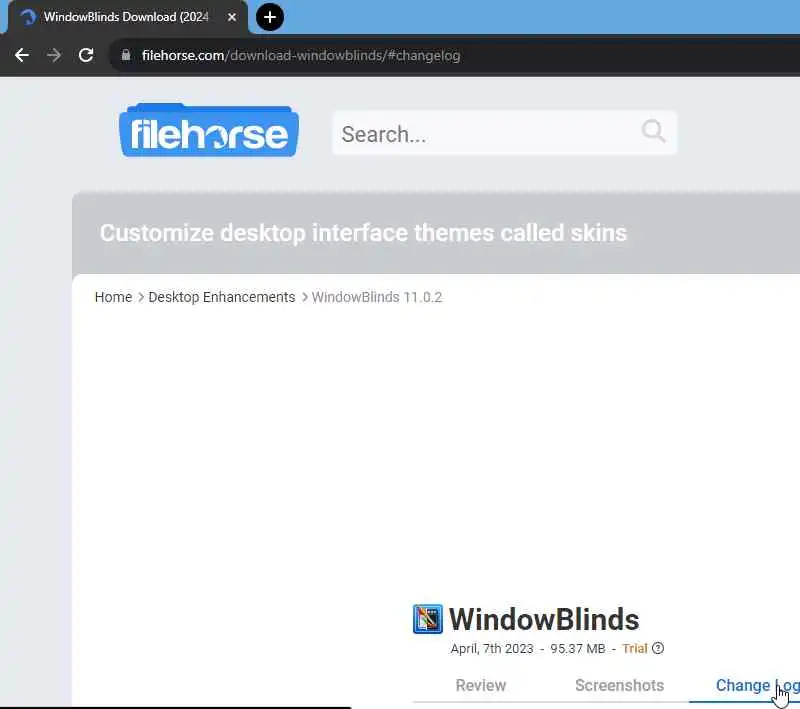Click the search magnifier icon

pyautogui.click(x=654, y=132)
